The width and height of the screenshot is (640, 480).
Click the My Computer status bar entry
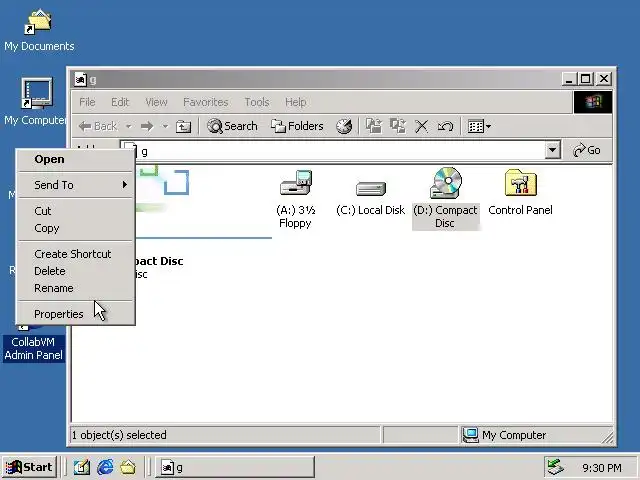[x=504, y=435]
